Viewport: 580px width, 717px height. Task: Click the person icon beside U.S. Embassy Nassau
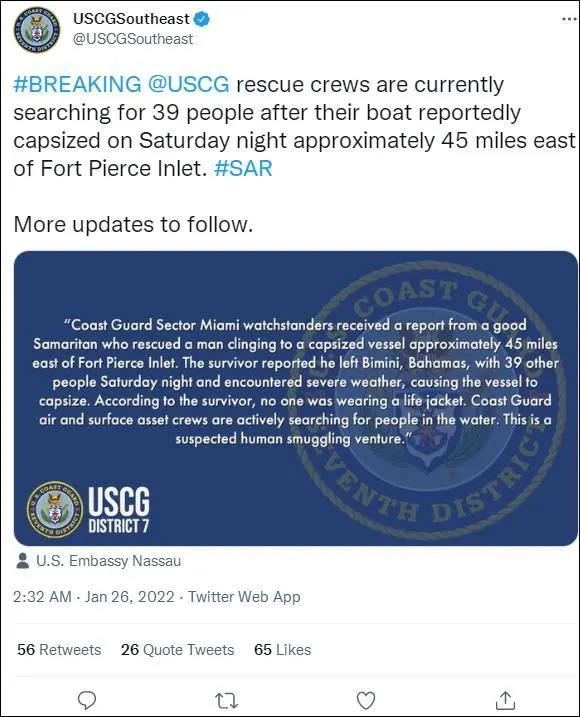(22, 561)
